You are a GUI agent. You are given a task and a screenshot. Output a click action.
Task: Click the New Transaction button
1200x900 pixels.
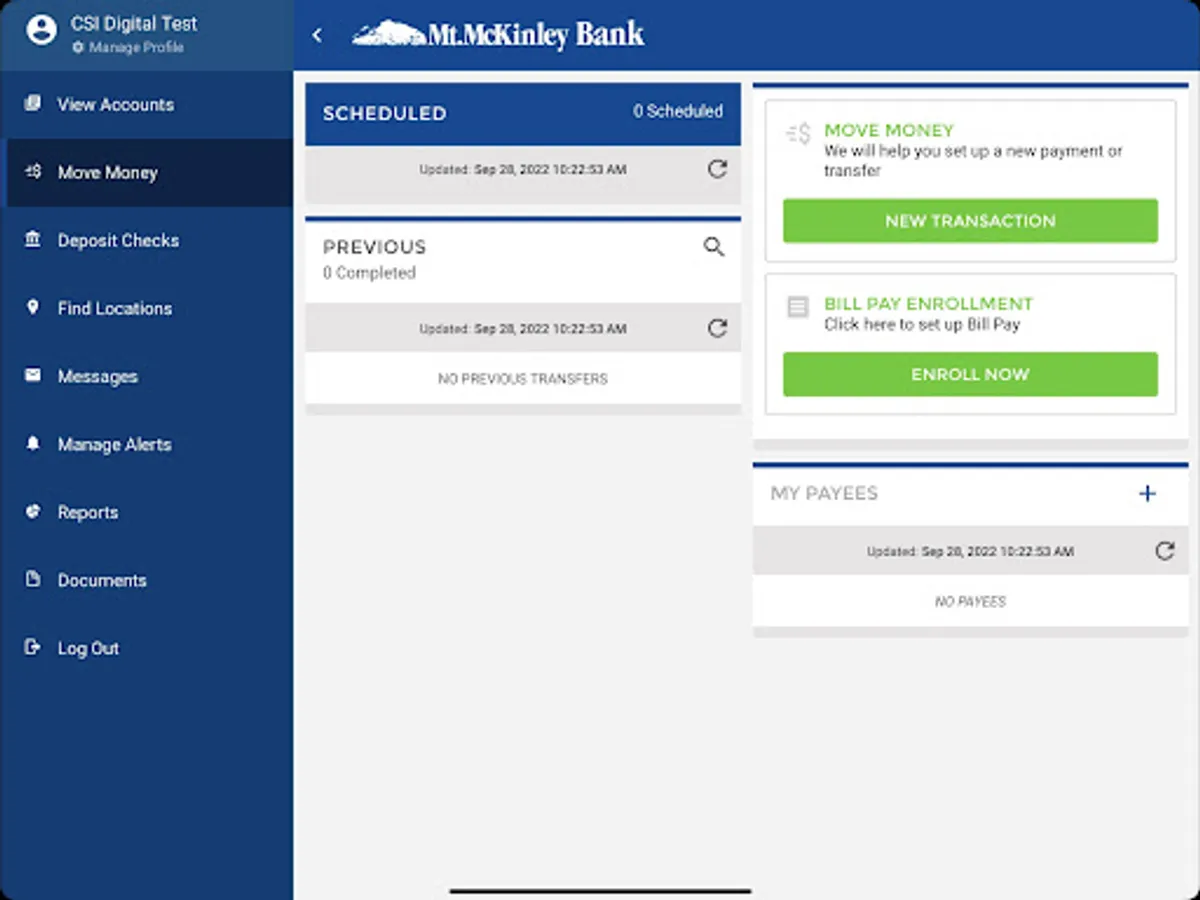click(970, 221)
